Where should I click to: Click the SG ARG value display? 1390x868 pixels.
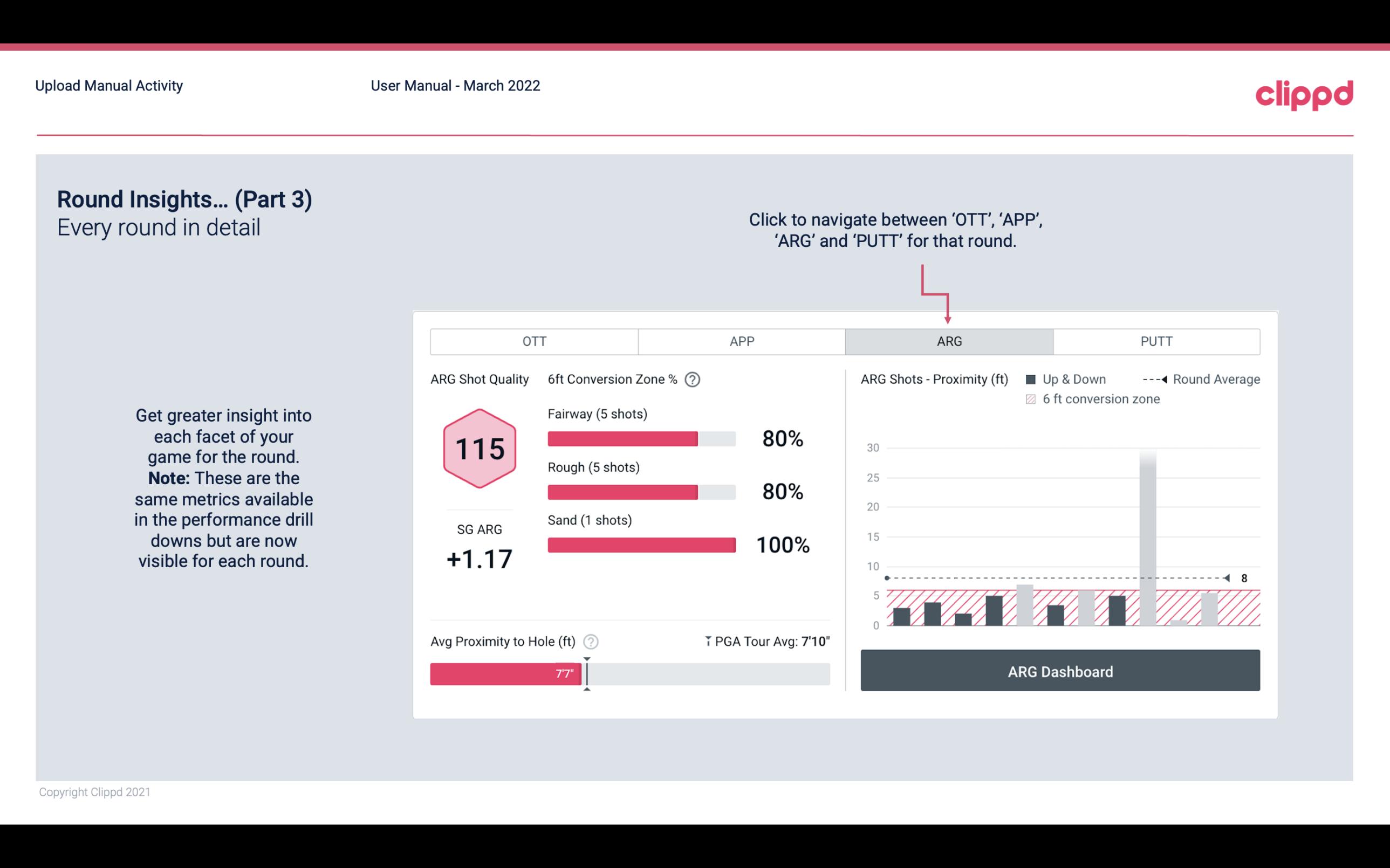tap(479, 558)
